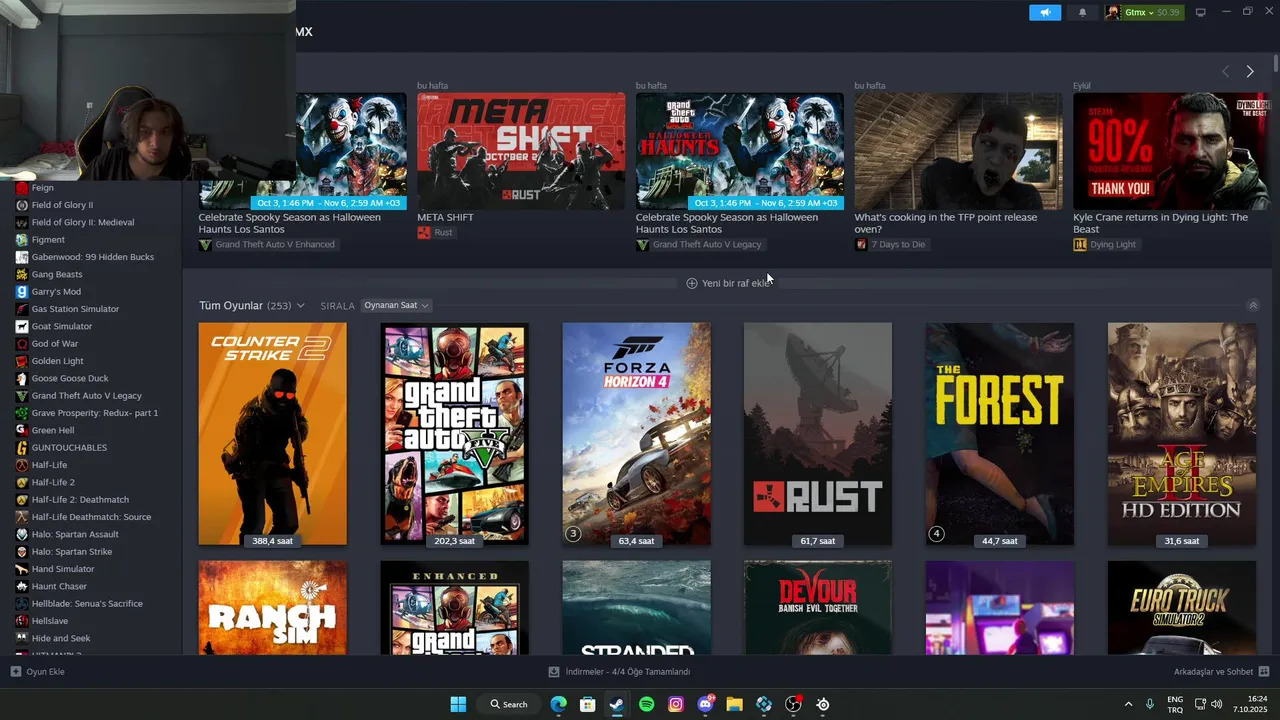Open OBS Studio from the taskbar
1280x720 pixels.
click(793, 704)
